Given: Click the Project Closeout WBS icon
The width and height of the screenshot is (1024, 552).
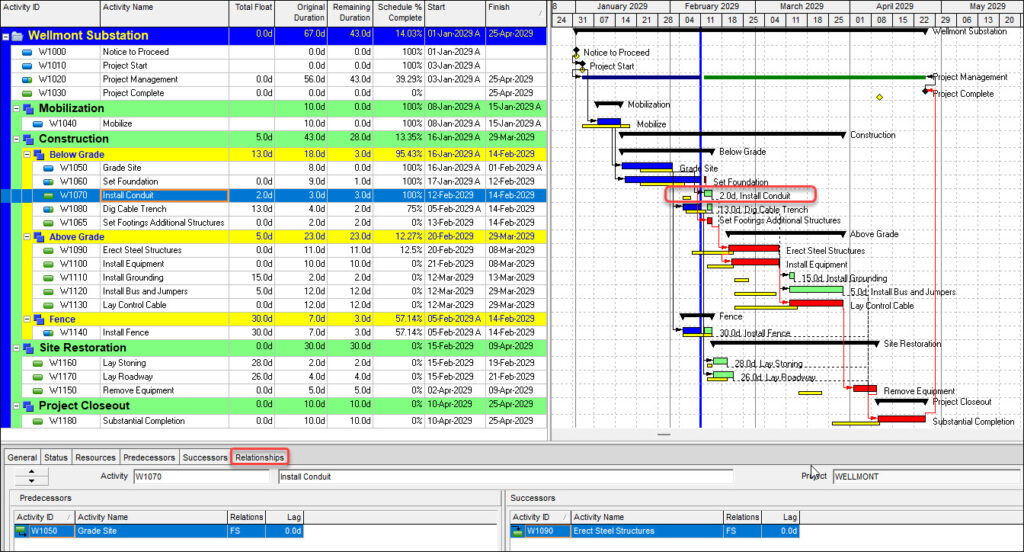Looking at the screenshot, I should click(29, 406).
